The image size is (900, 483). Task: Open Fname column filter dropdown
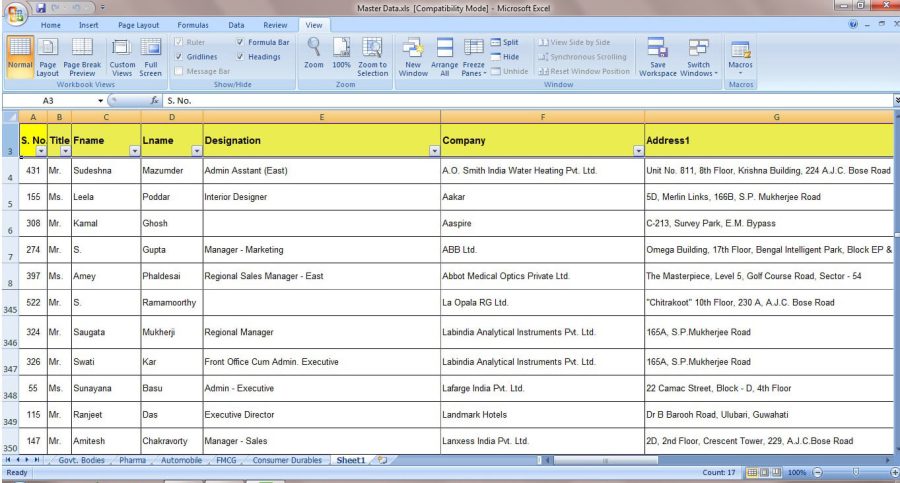[x=135, y=151]
